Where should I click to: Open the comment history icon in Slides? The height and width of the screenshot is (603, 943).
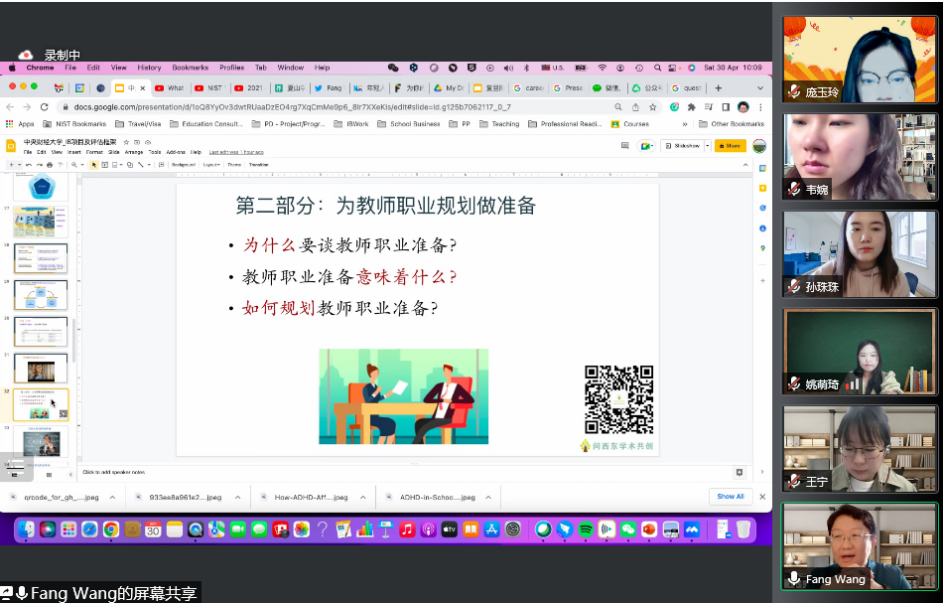click(x=624, y=145)
